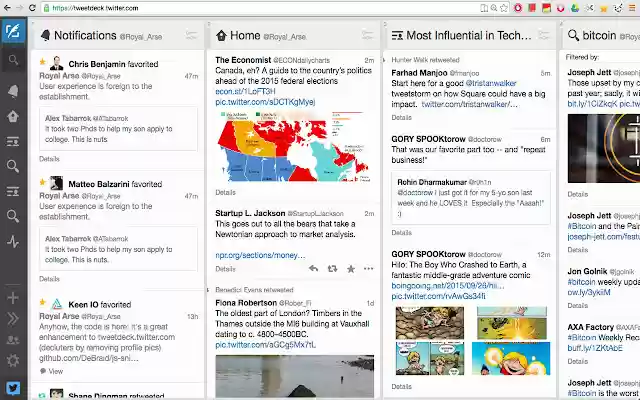
Task: Click the Twitter bird logo in sidebar
Action: click(13, 388)
